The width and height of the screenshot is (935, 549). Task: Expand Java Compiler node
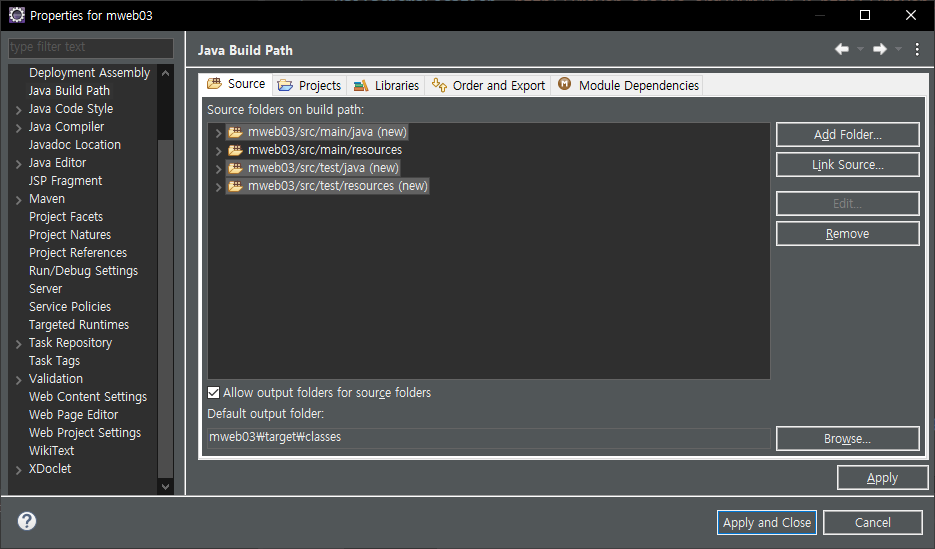pyautogui.click(x=18, y=128)
